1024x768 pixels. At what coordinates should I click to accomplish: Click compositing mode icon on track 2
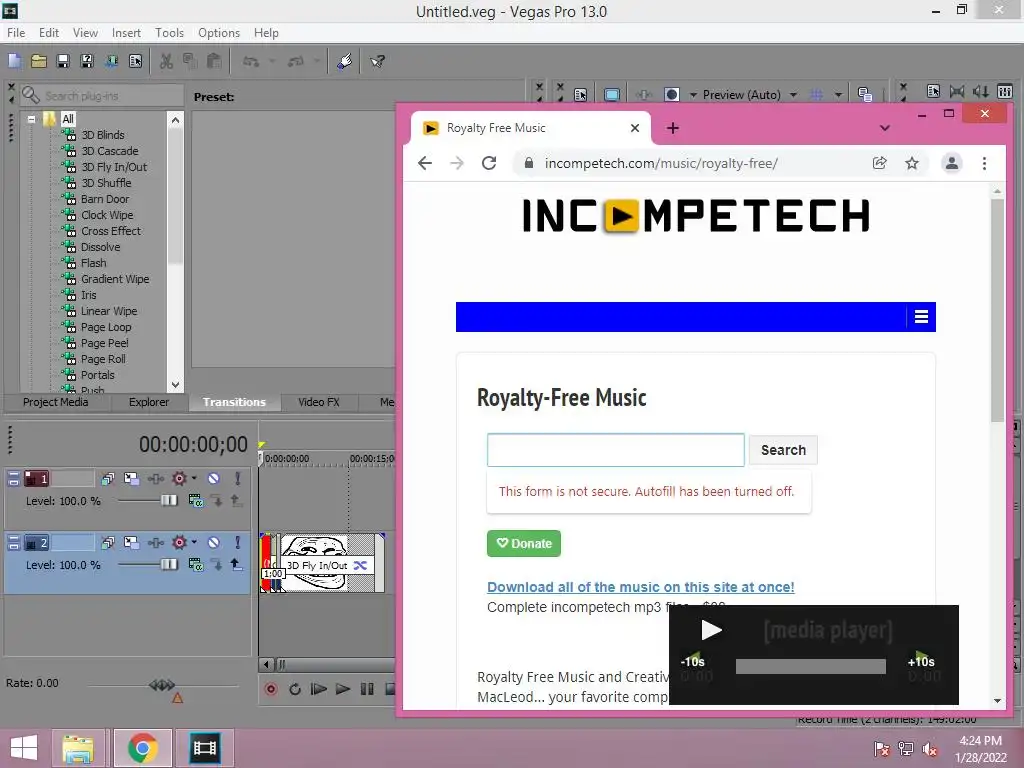[195, 564]
